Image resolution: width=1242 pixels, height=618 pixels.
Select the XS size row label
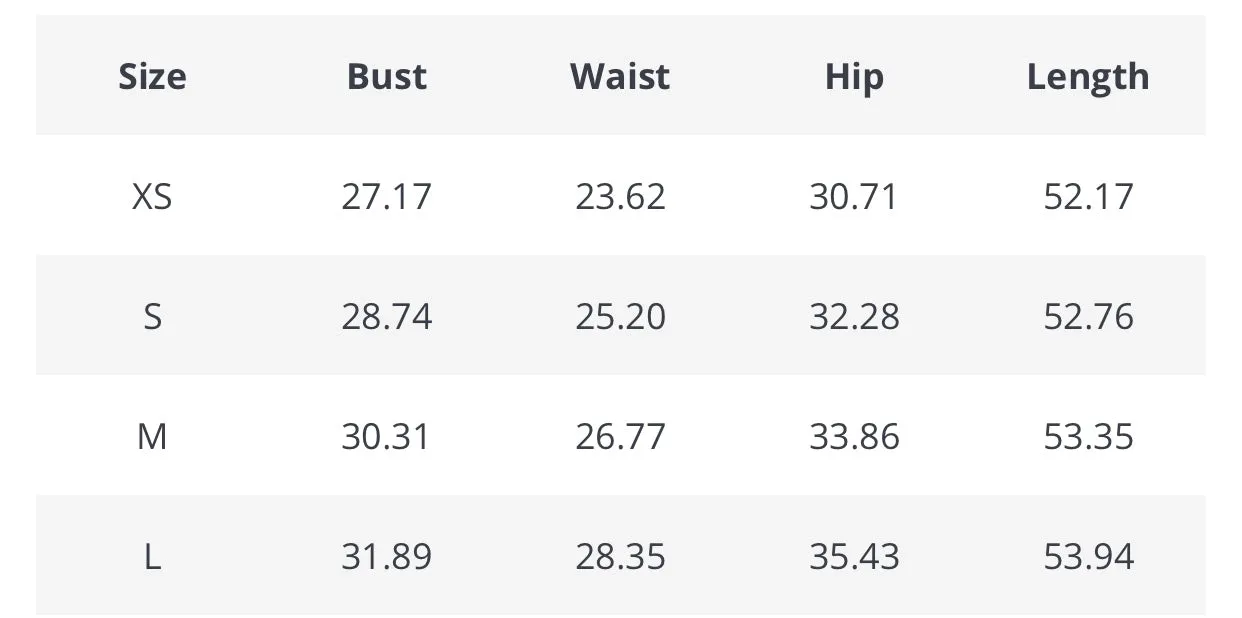(x=152, y=196)
